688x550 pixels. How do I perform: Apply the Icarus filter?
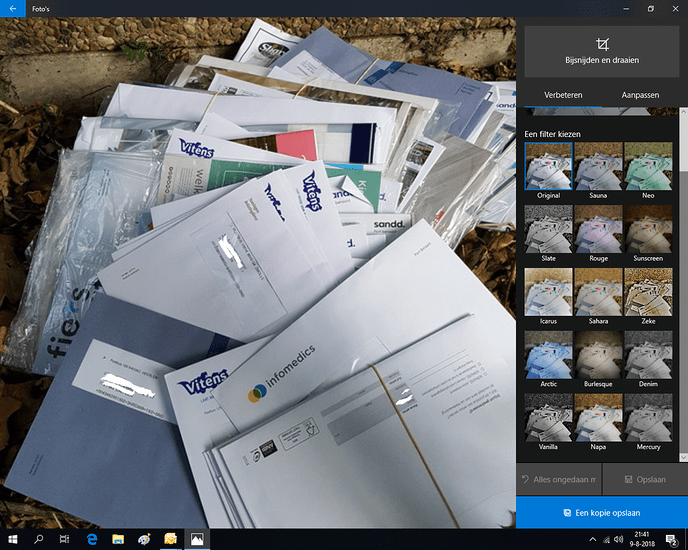tap(548, 292)
